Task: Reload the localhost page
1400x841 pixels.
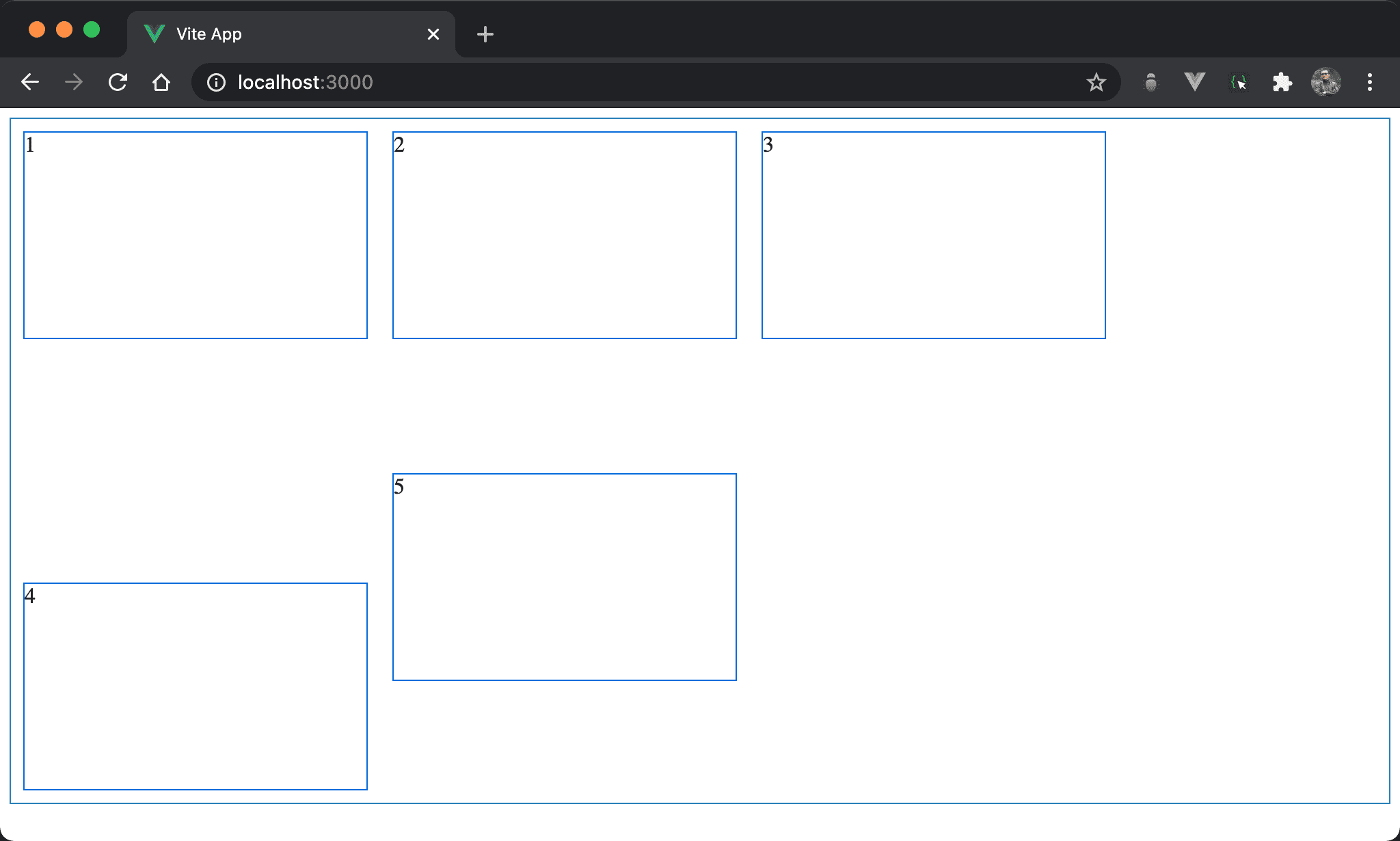Action: tap(118, 82)
